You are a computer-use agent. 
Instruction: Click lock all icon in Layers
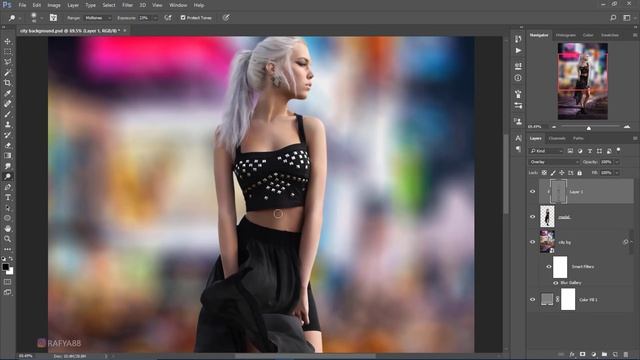tap(580, 173)
